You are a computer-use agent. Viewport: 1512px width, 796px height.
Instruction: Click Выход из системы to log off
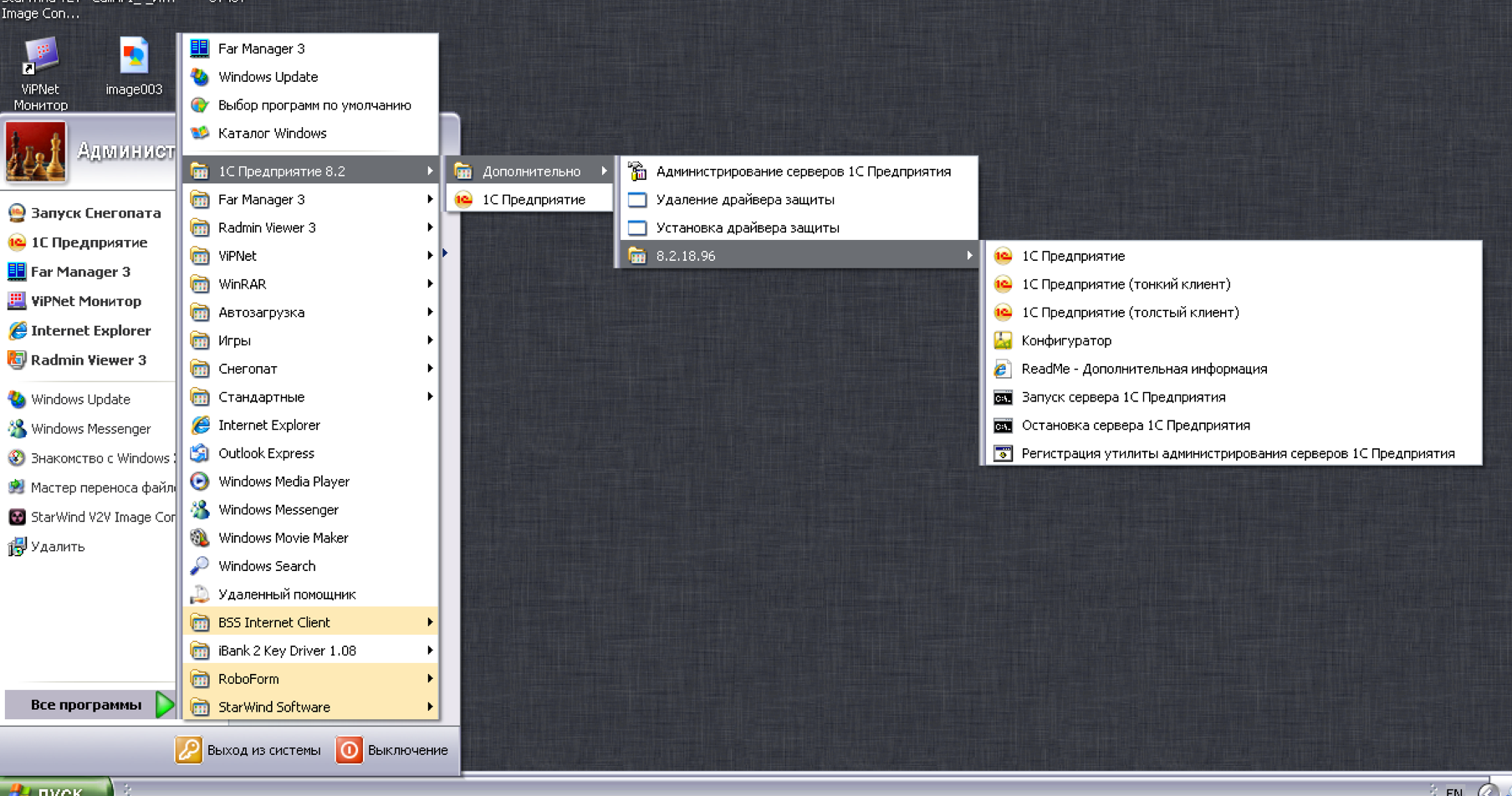click(x=248, y=750)
